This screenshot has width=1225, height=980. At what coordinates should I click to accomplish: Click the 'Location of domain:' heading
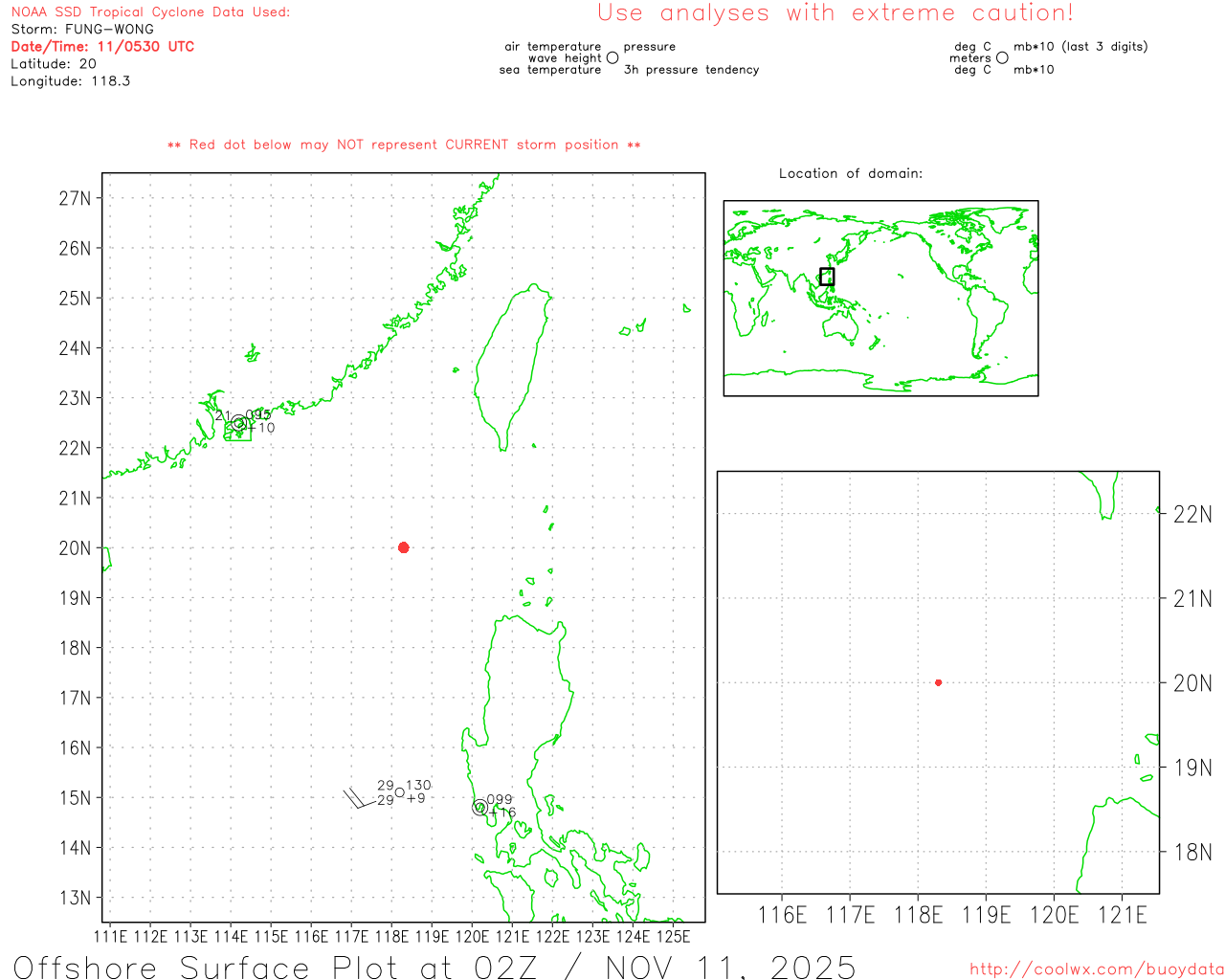[850, 173]
